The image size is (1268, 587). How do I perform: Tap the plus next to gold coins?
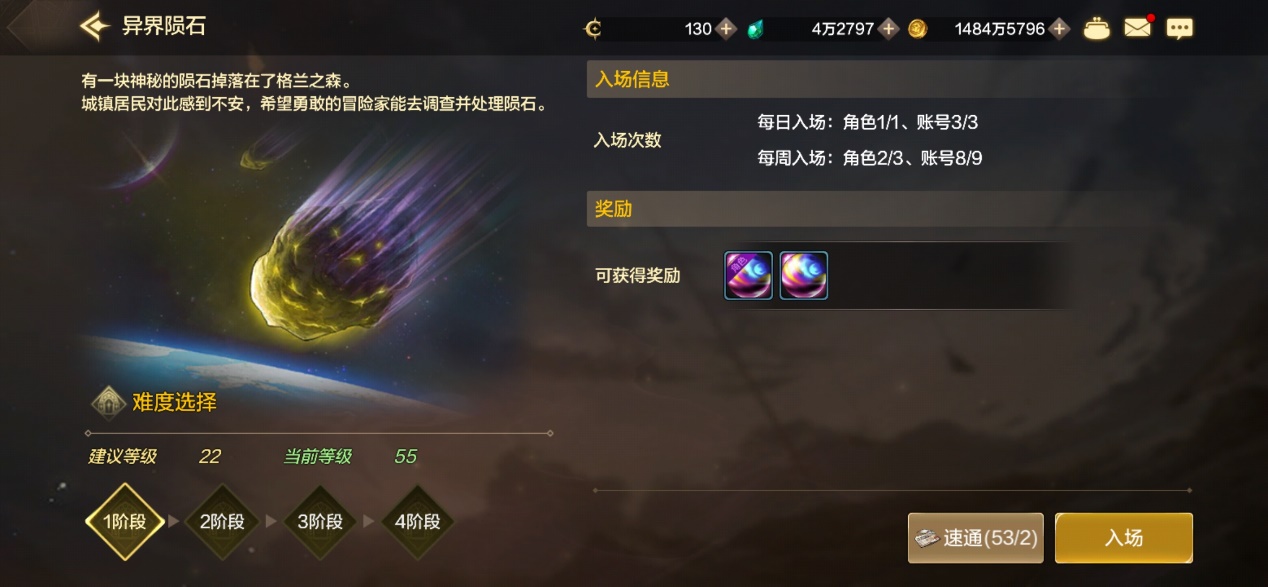(1059, 29)
